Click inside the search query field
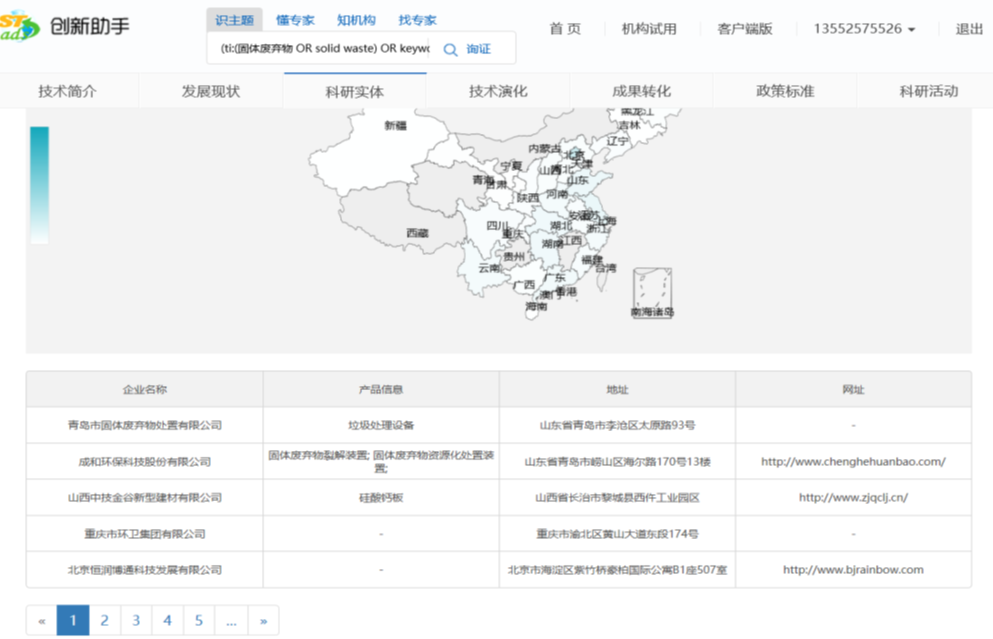 (317, 49)
